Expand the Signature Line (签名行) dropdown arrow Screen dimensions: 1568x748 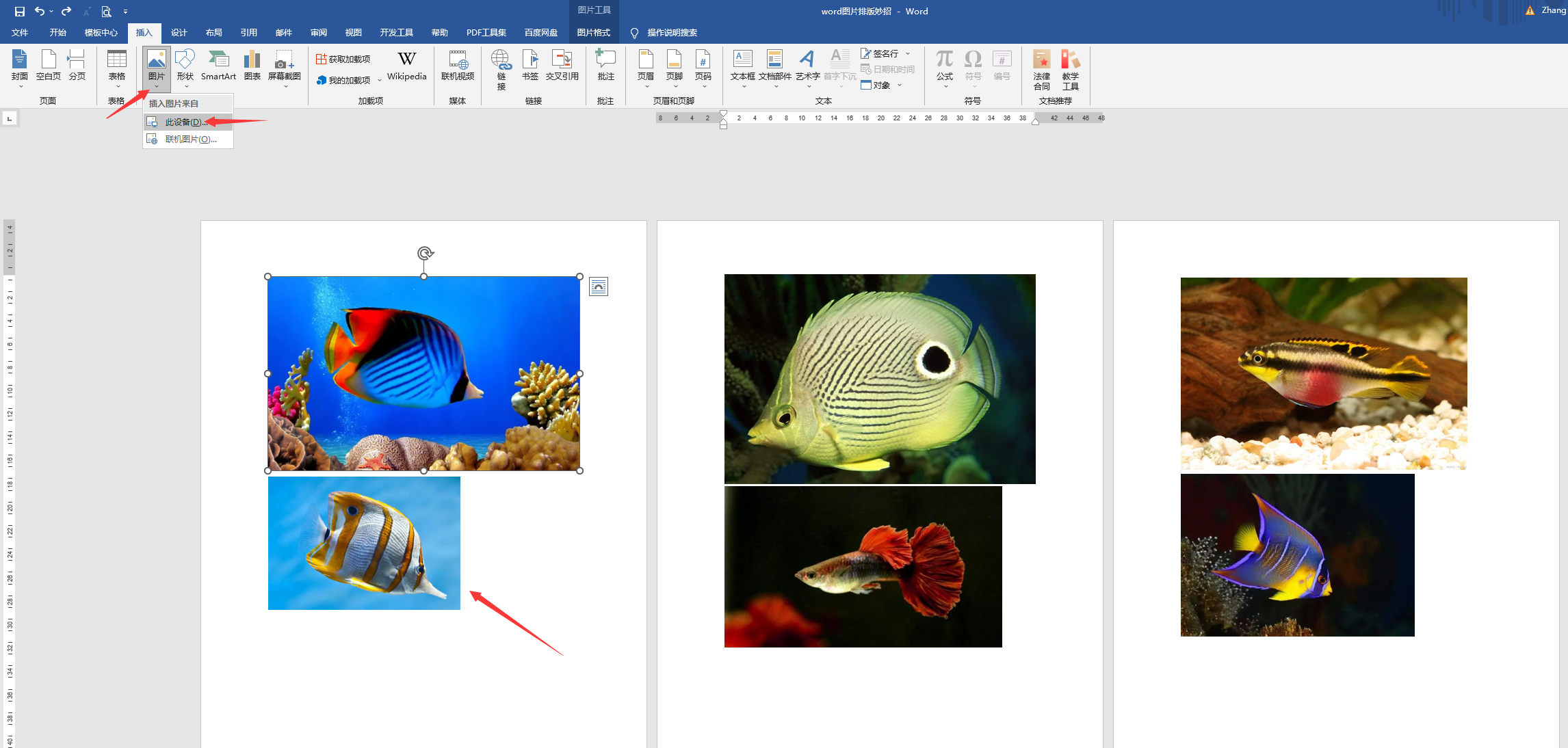pyautogui.click(x=908, y=53)
